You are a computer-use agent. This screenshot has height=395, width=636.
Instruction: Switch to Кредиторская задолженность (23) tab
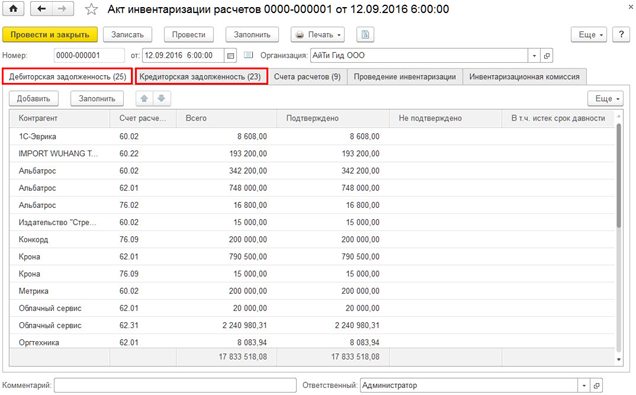point(201,77)
